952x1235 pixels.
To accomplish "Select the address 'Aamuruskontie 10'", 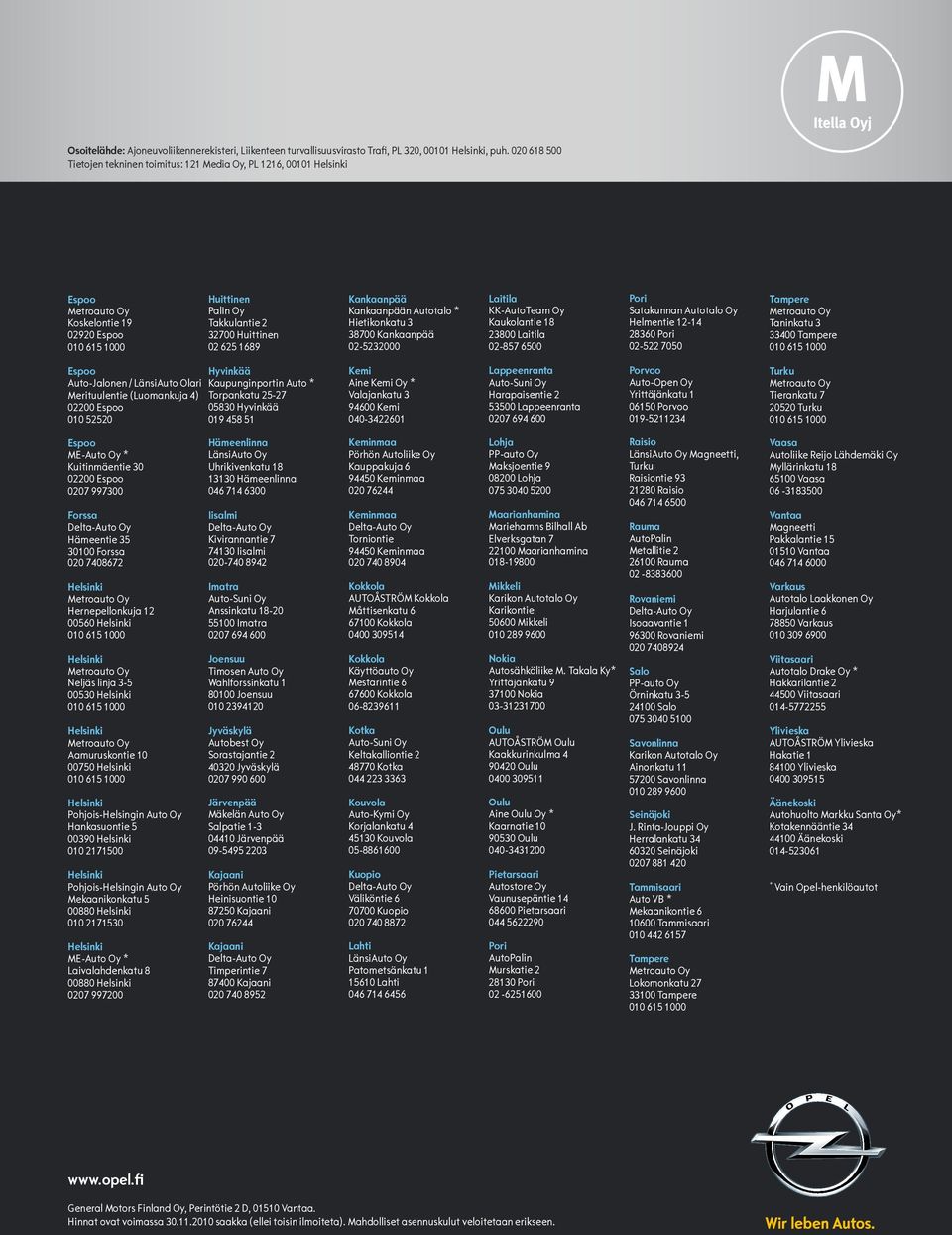I will click(107, 755).
